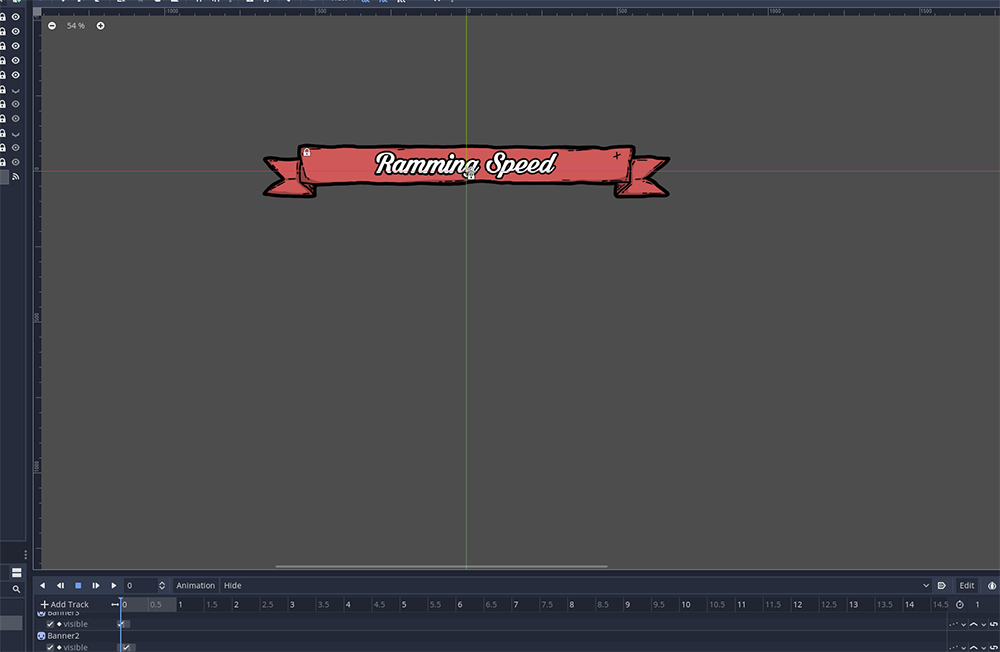Zoom out the 2D viewport
Viewport: 1000px width, 652px height.
click(52, 25)
